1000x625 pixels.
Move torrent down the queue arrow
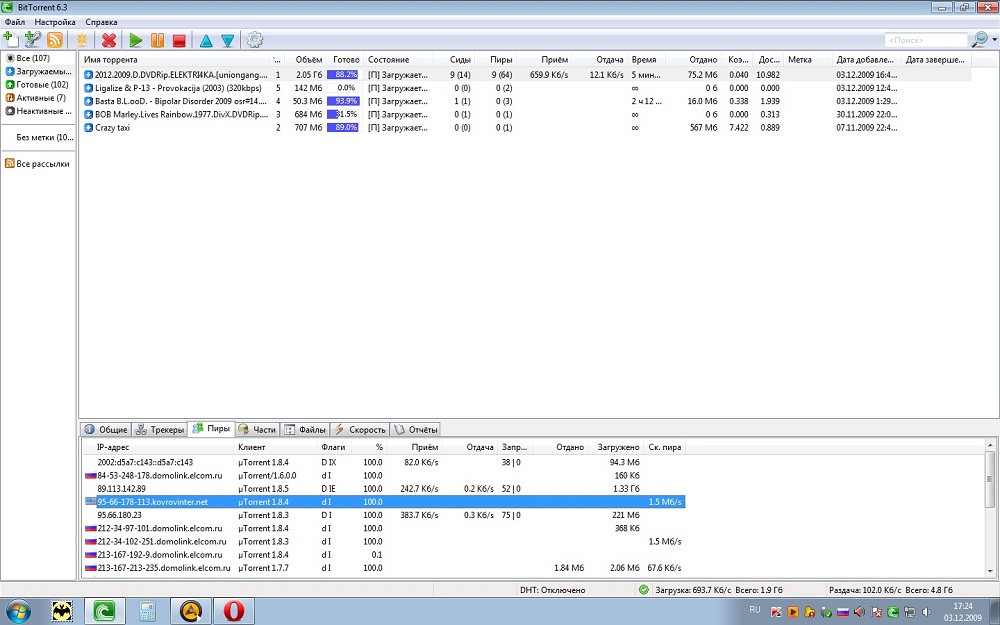[228, 41]
